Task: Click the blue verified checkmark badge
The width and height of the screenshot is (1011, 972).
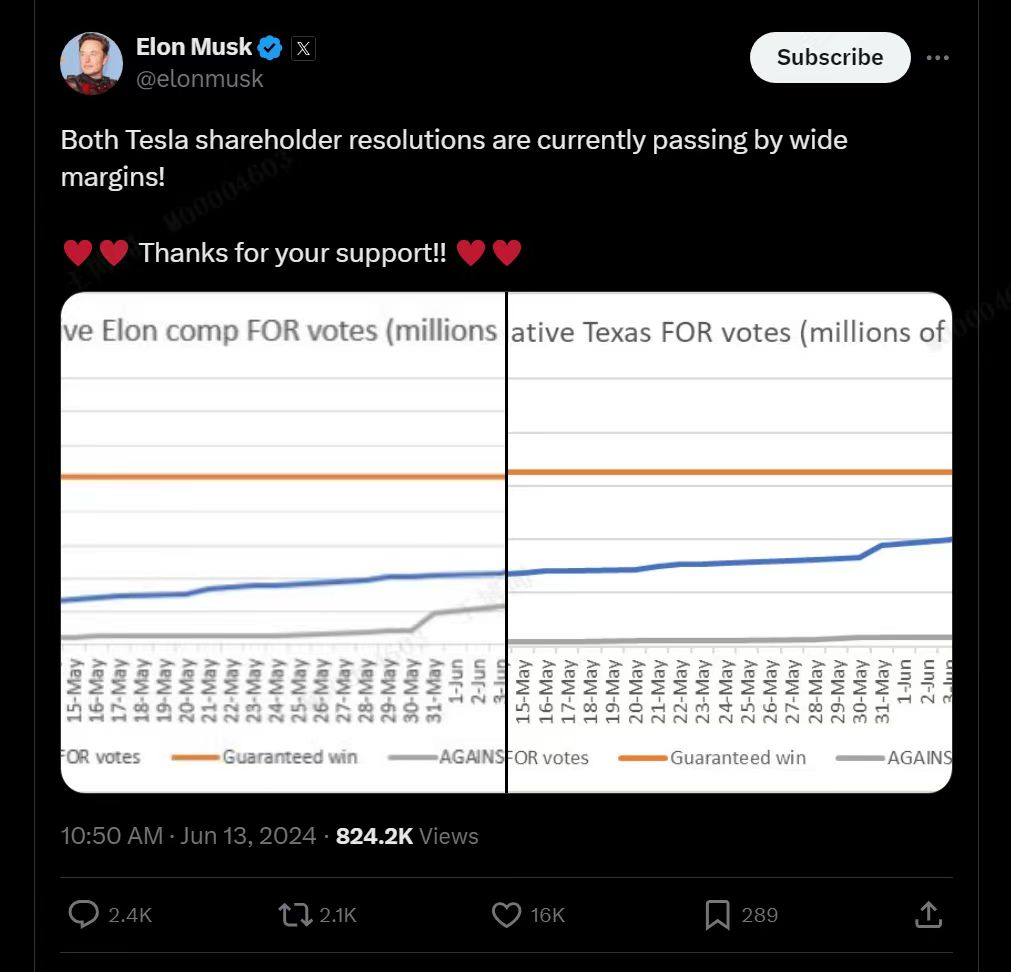Action: pos(271,47)
